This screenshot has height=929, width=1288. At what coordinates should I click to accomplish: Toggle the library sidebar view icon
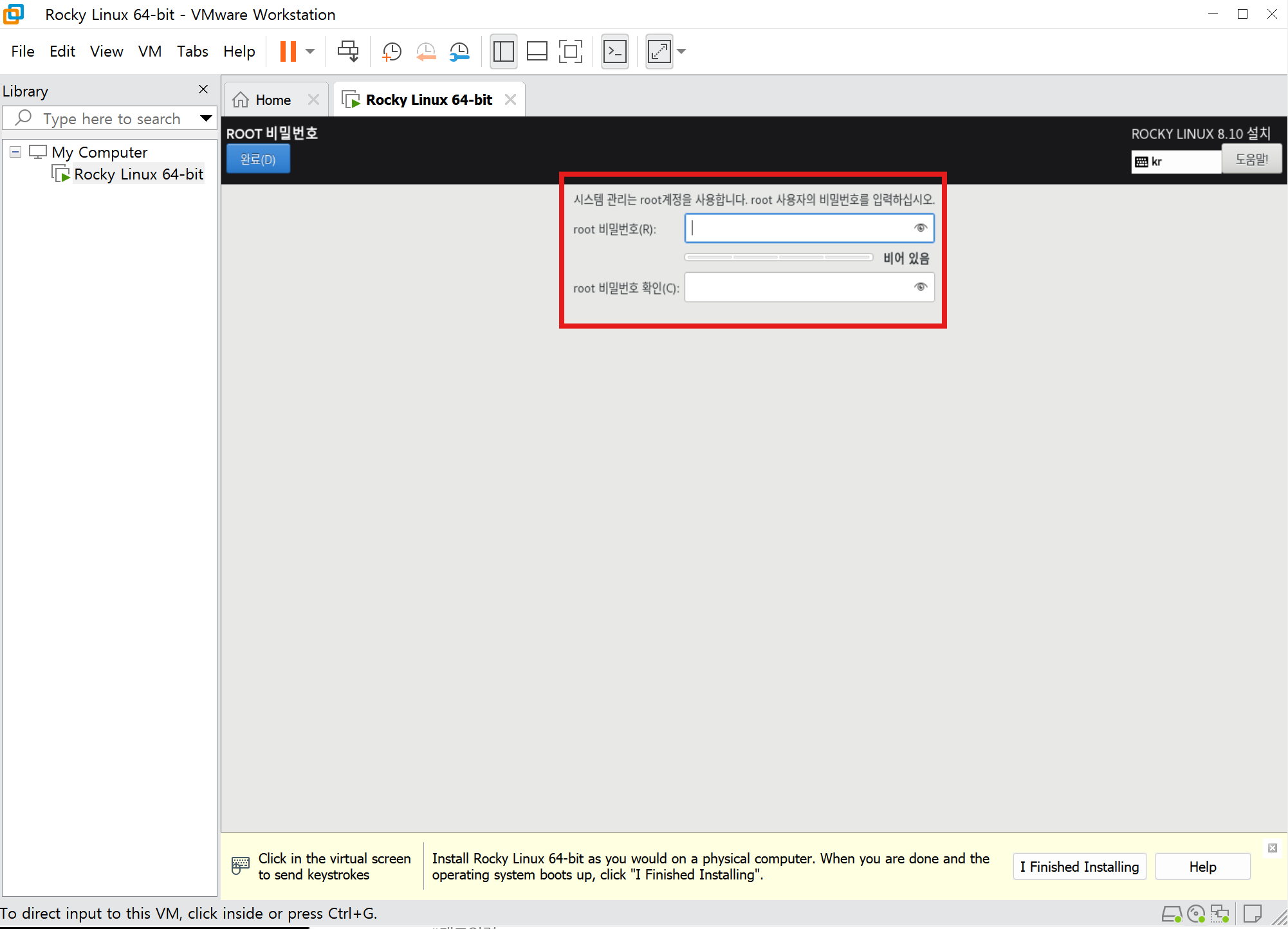(503, 51)
